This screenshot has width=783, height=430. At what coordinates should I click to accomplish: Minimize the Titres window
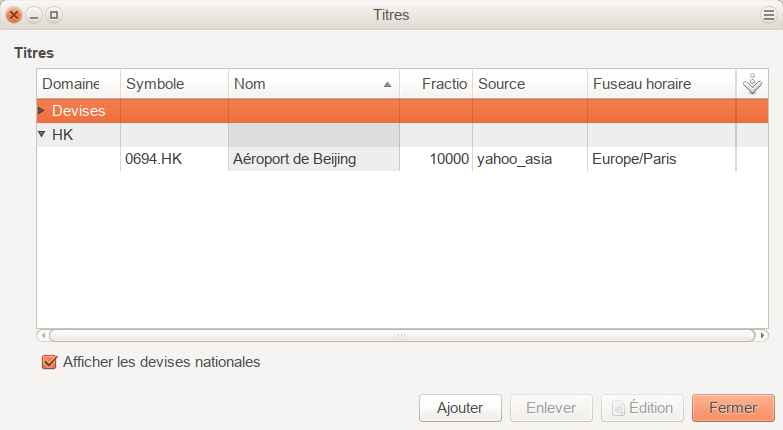[34, 15]
